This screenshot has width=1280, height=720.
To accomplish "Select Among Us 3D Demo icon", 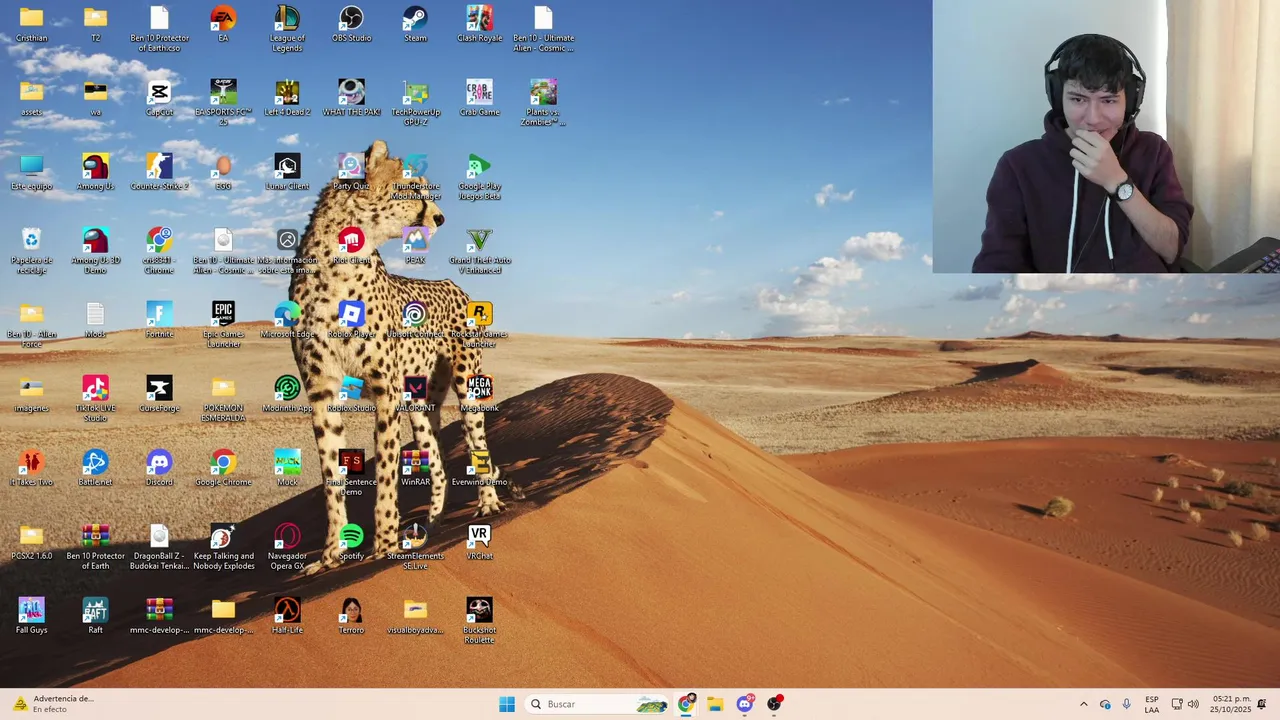I will [95, 250].
